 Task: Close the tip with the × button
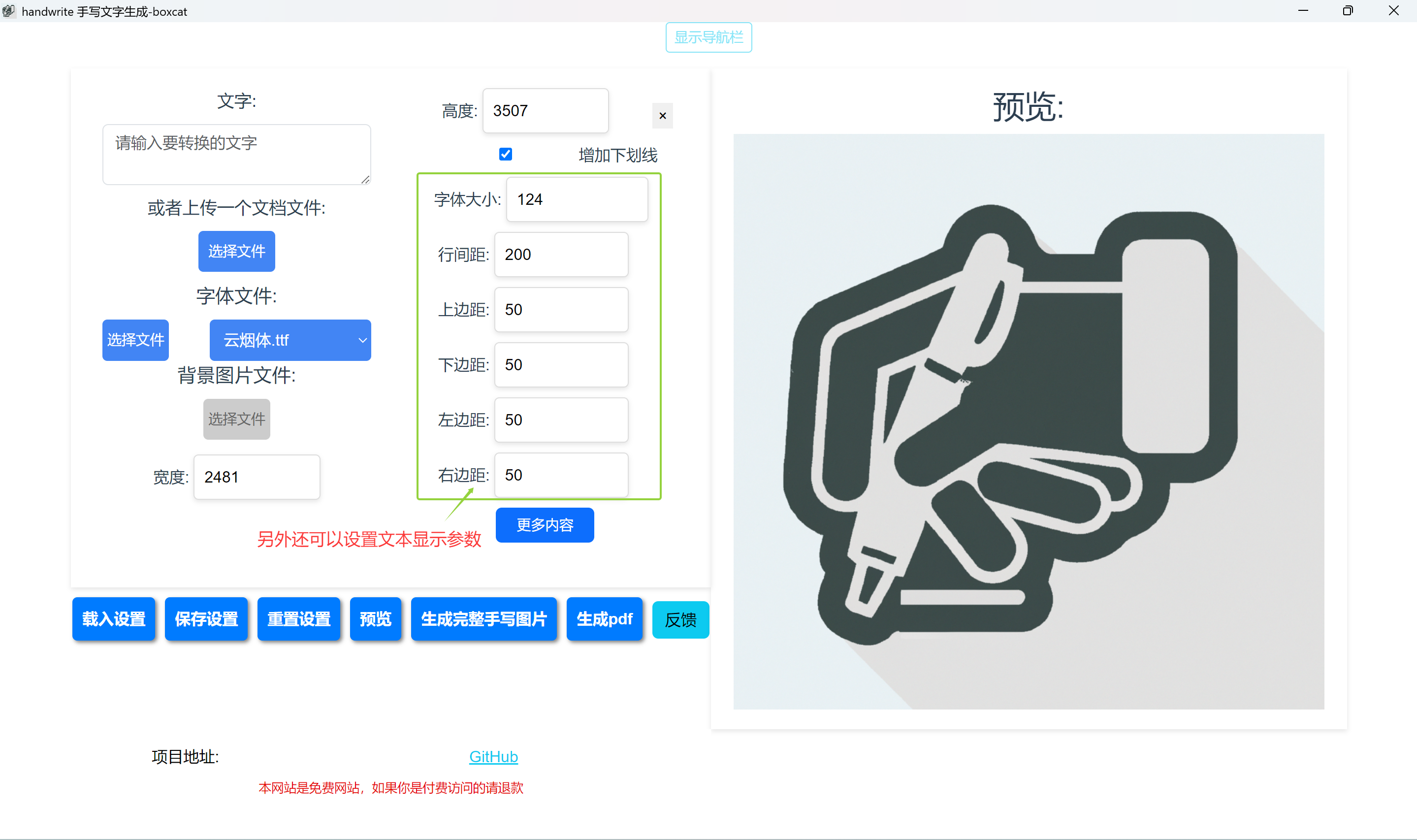click(x=663, y=116)
